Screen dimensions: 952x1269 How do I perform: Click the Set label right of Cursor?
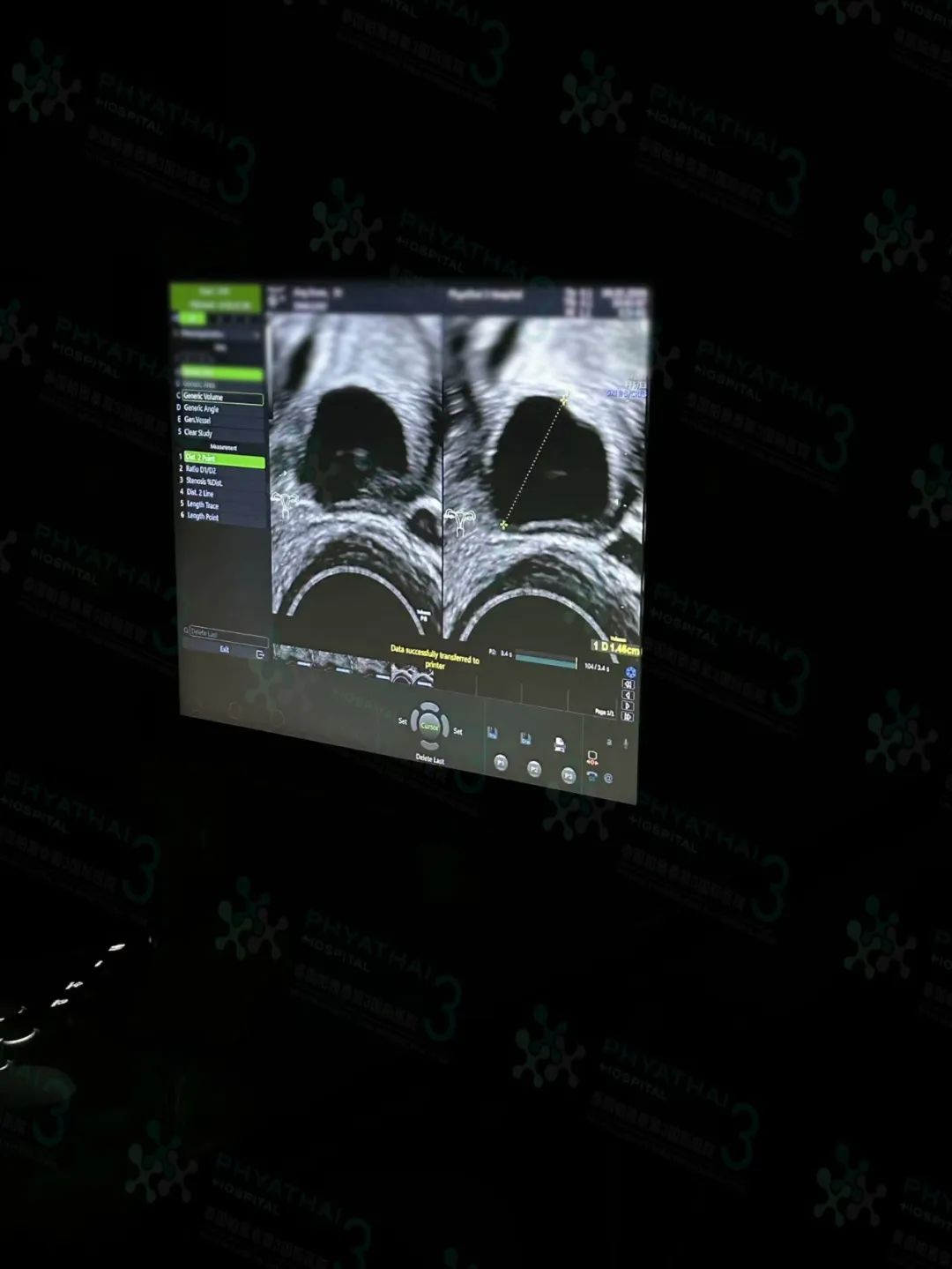point(457,731)
